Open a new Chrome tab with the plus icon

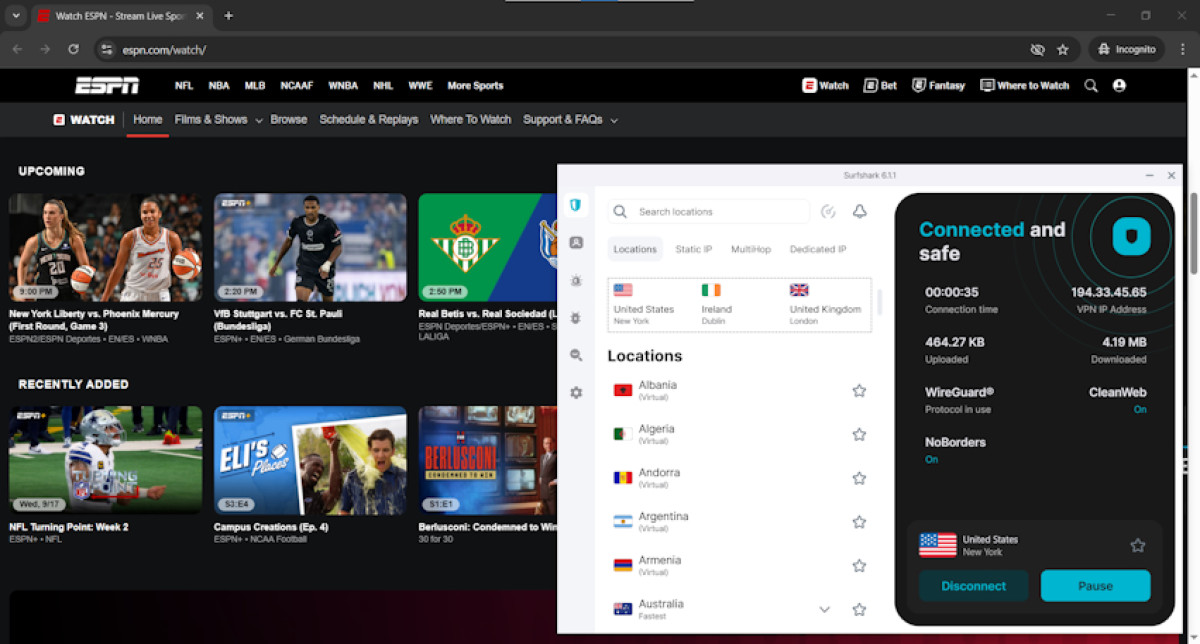point(228,15)
